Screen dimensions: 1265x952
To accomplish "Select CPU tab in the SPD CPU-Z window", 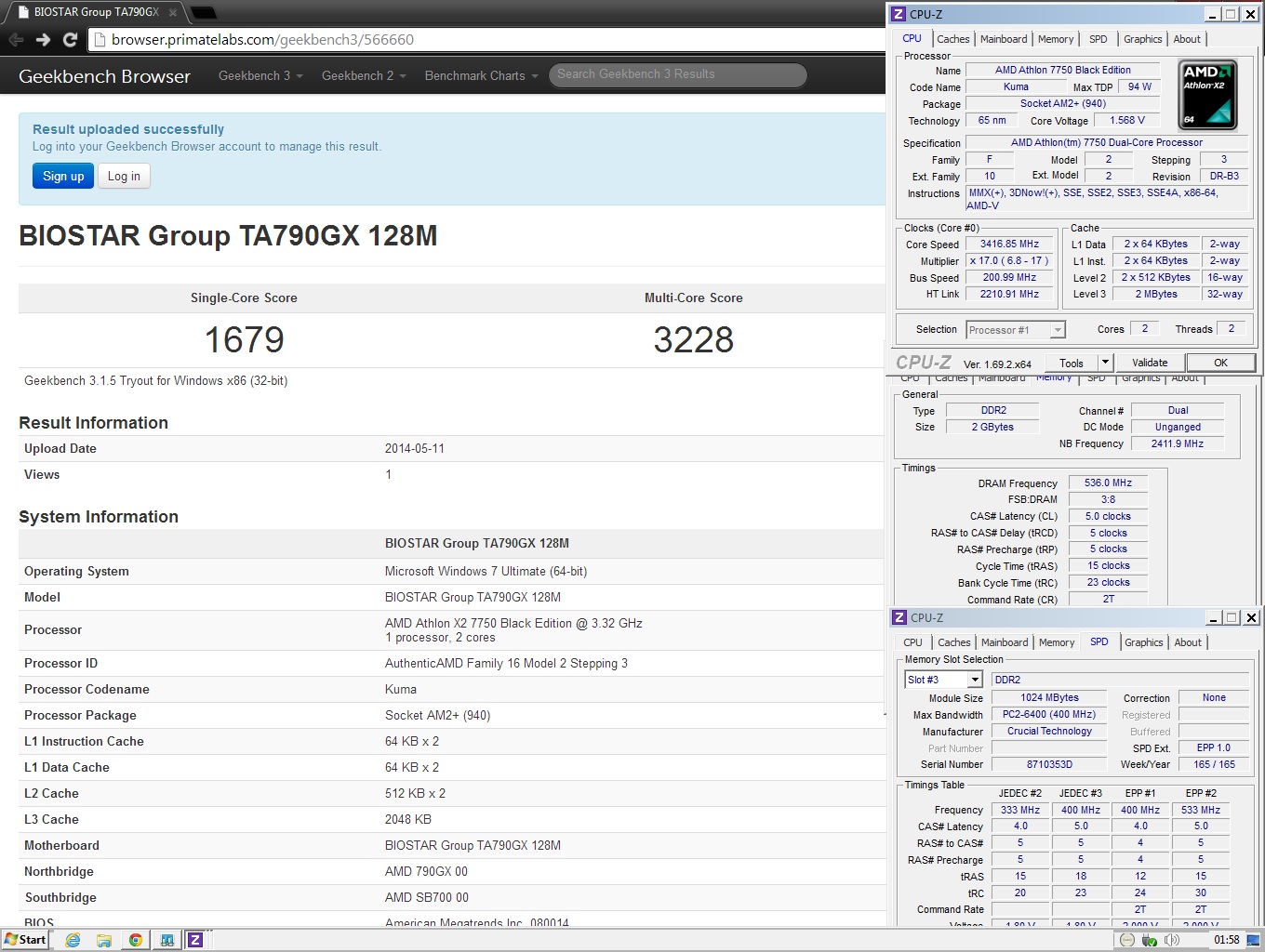I will (x=912, y=642).
